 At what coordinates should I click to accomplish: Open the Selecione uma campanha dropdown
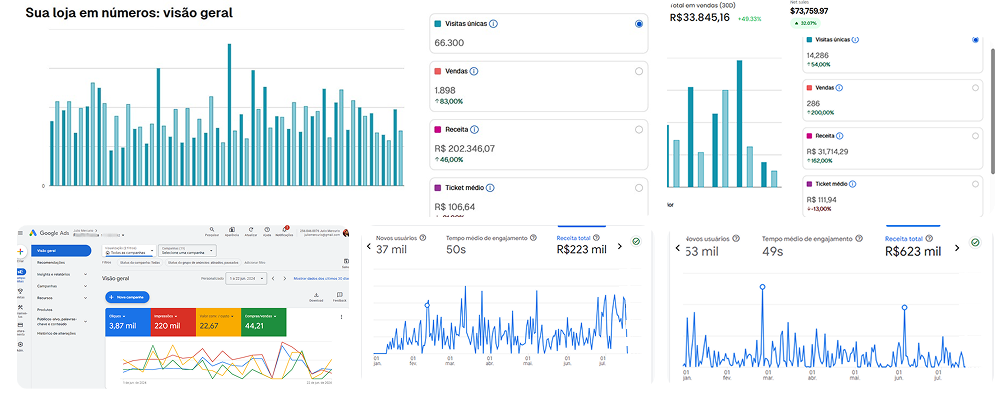point(186,251)
